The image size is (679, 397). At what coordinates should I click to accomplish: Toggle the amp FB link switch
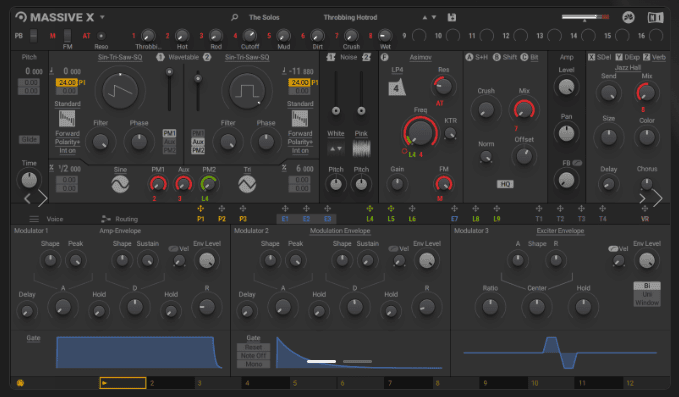[577, 163]
